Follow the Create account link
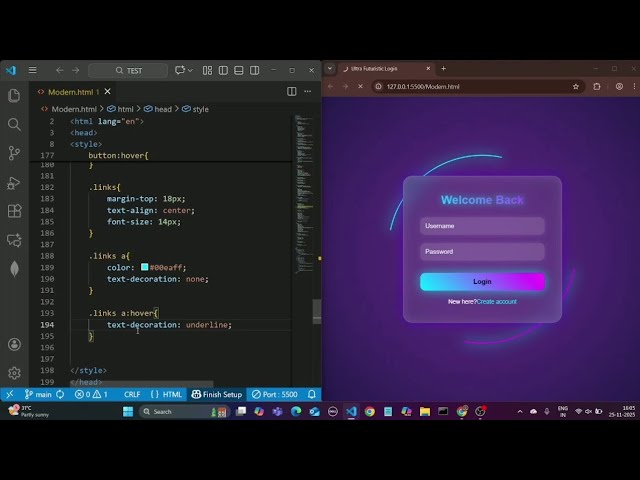Image resolution: width=640 pixels, height=480 pixels. point(496,302)
